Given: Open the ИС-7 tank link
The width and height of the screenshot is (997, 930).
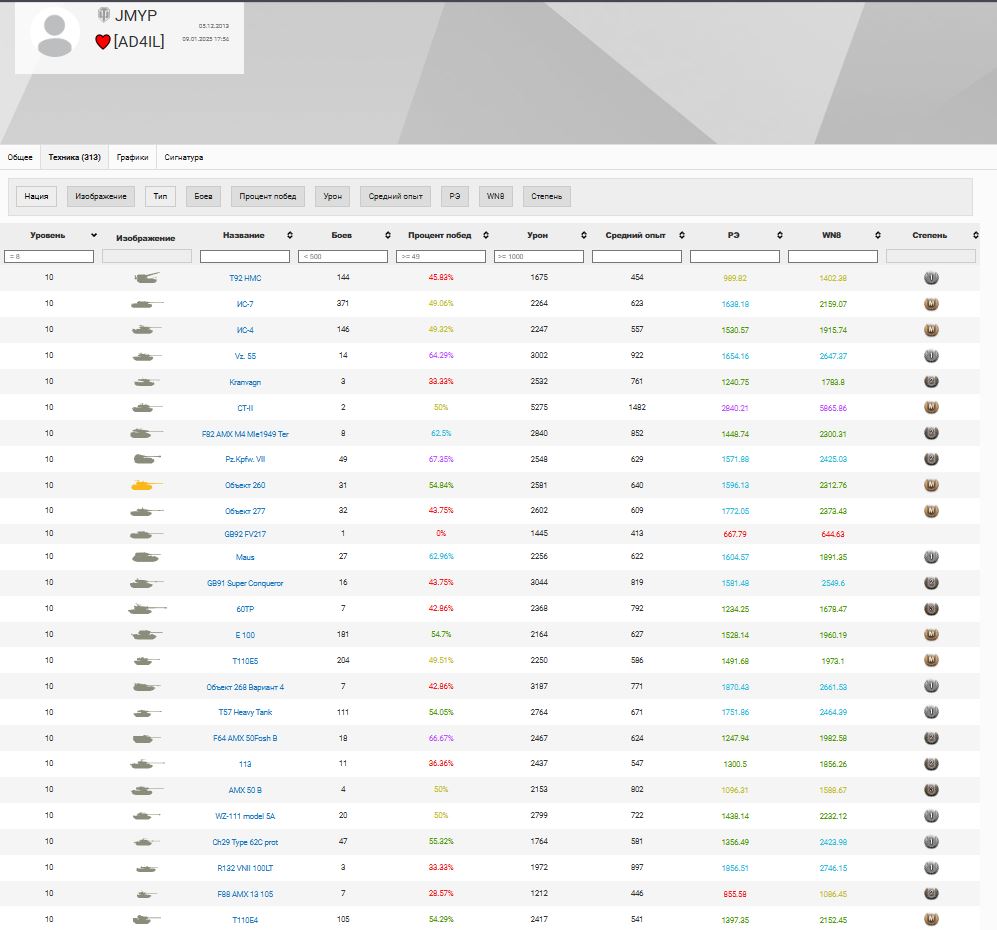Looking at the screenshot, I should point(245,304).
